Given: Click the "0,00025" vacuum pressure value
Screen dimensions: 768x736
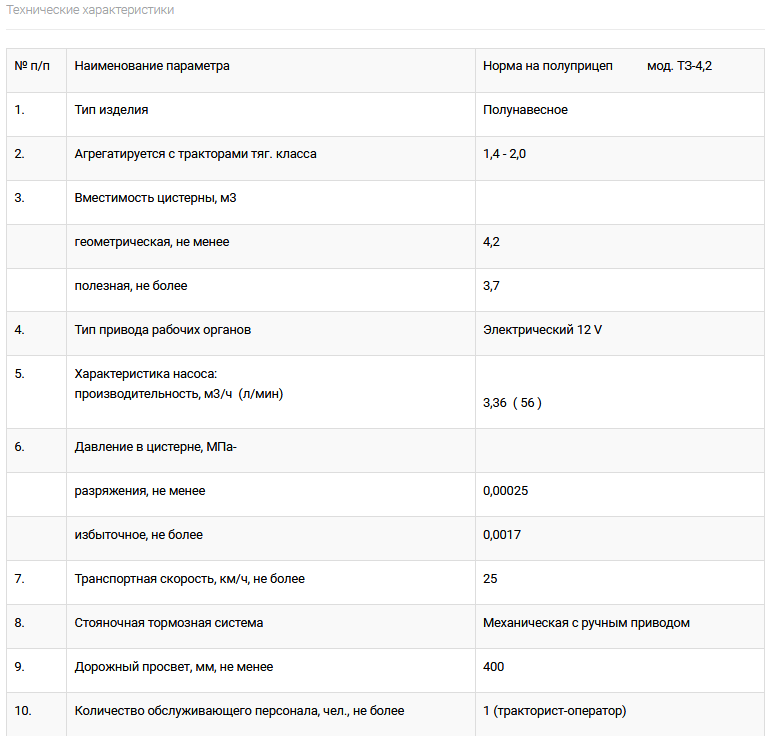Looking at the screenshot, I should [505, 491].
